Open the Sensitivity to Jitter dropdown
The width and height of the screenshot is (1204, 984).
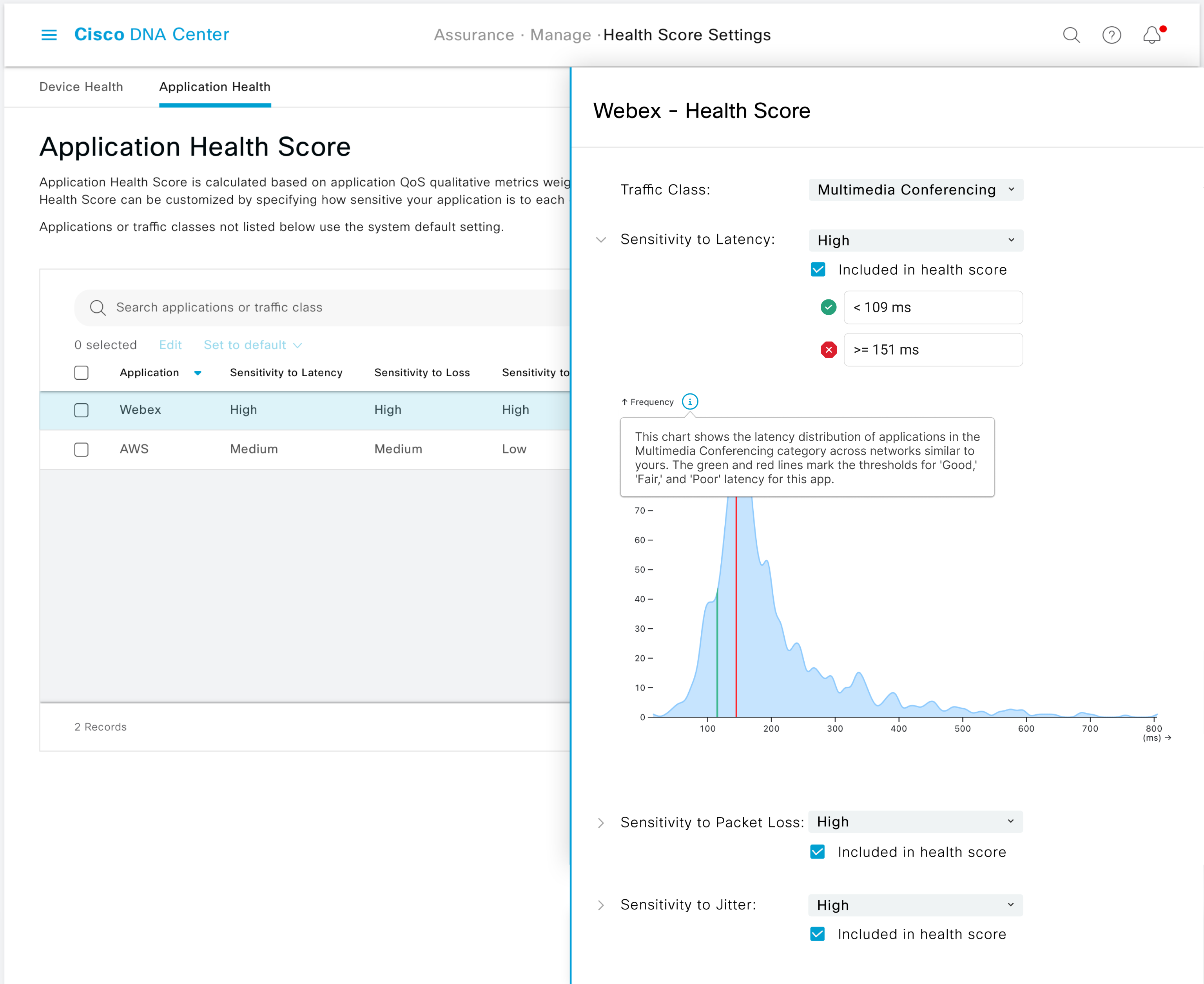916,905
